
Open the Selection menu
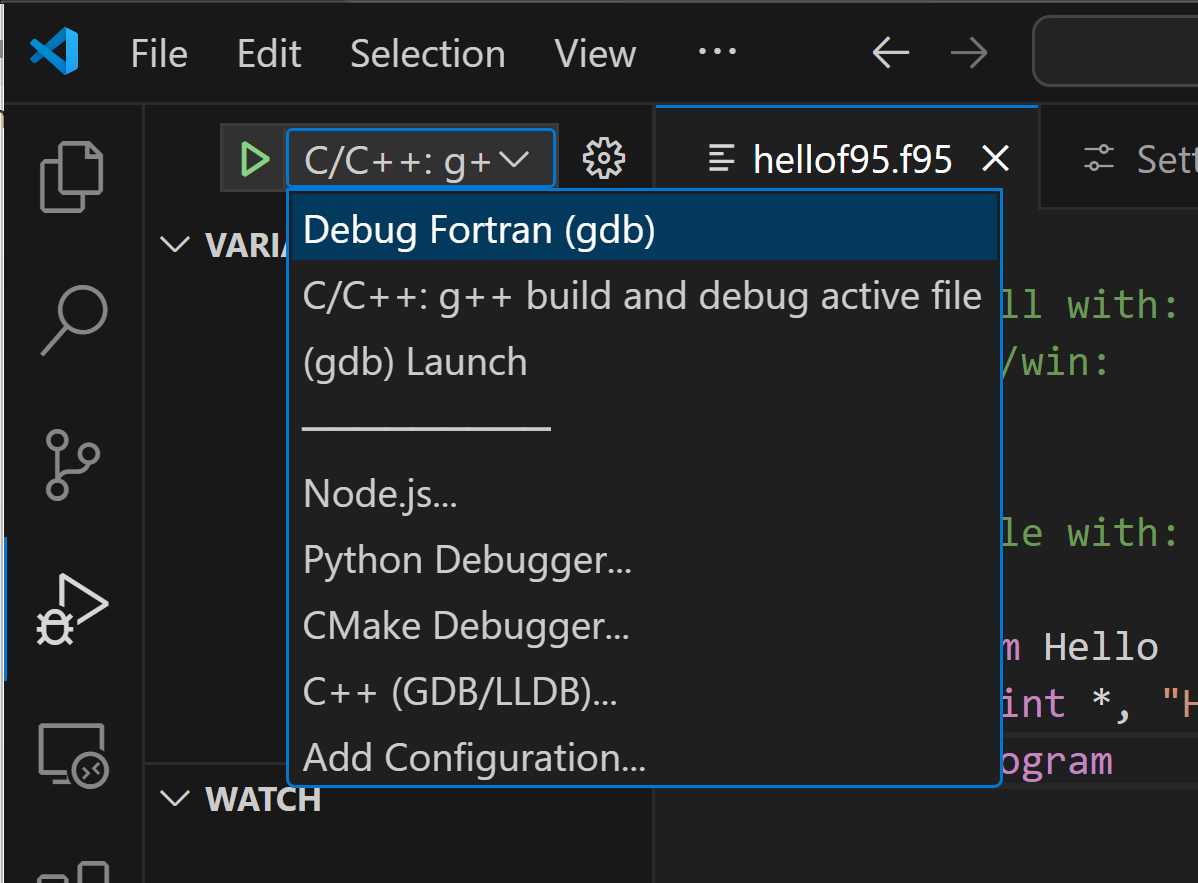[x=427, y=54]
